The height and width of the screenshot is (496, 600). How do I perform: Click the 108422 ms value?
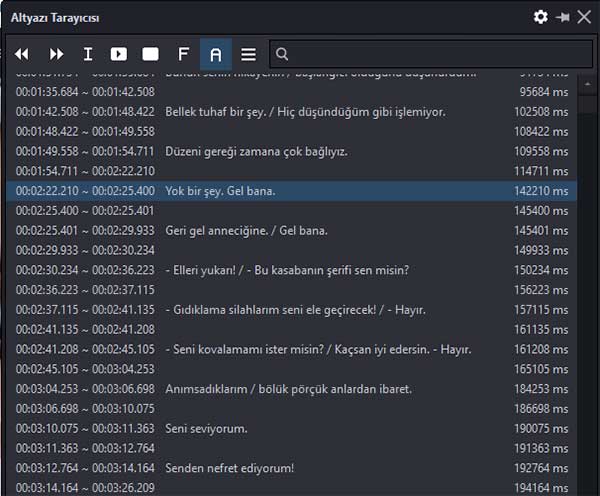pos(541,132)
